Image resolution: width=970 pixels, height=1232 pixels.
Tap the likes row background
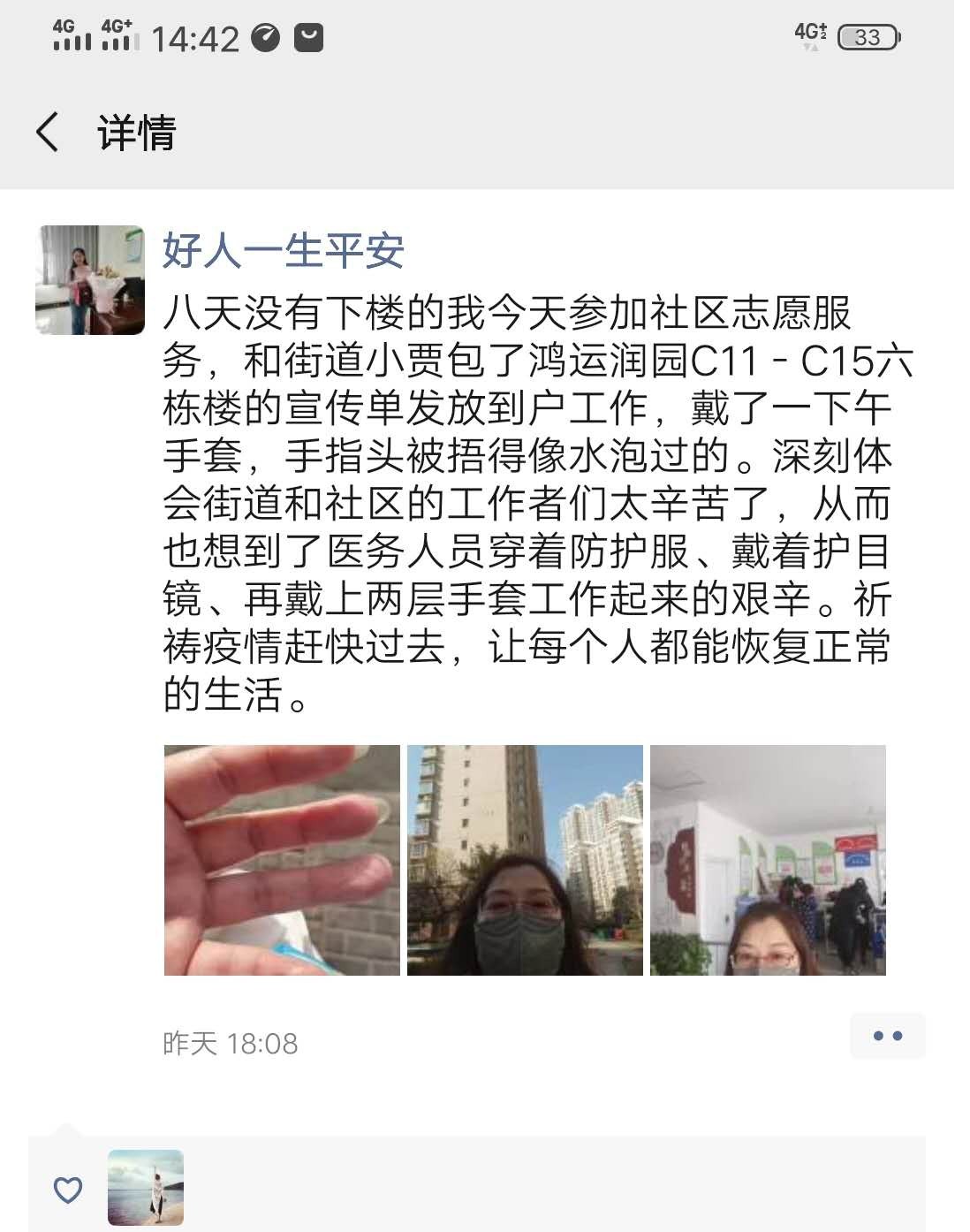coord(477,1184)
